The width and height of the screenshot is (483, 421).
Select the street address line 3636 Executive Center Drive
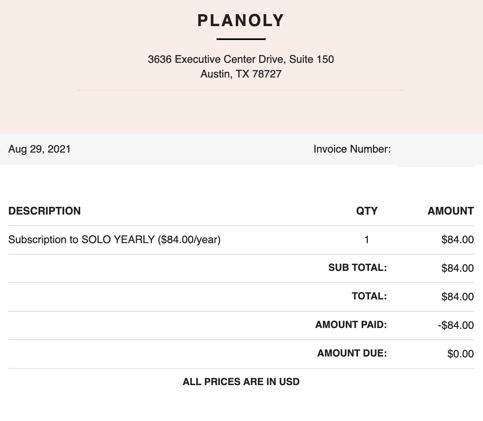point(241,59)
